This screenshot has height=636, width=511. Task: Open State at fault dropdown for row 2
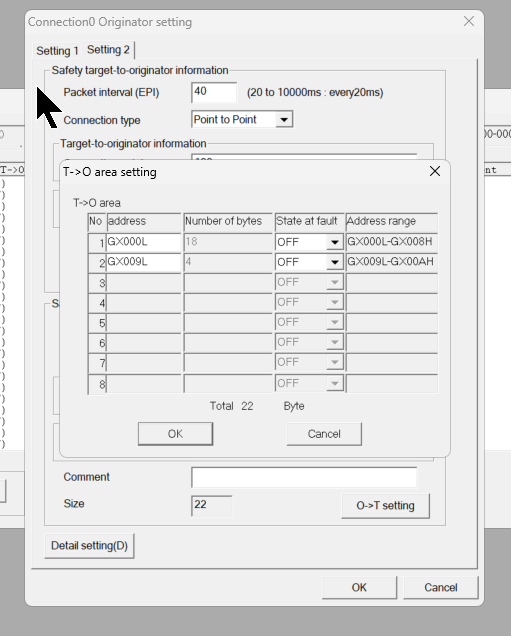tap(334, 262)
